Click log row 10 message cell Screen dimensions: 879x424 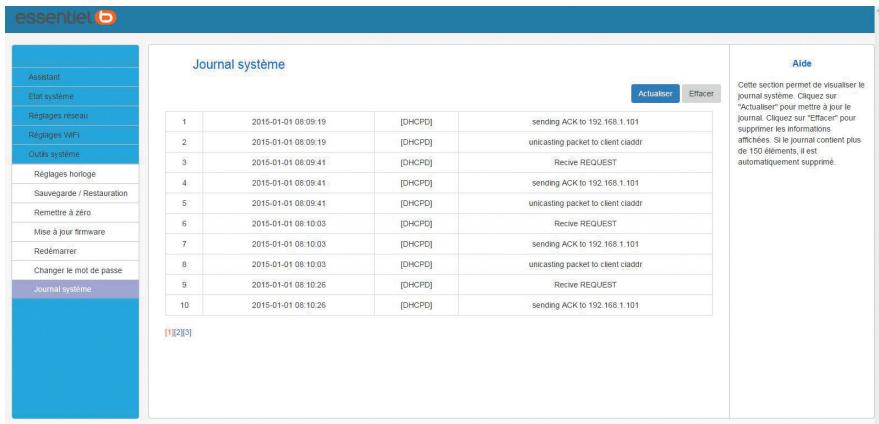tap(585, 304)
